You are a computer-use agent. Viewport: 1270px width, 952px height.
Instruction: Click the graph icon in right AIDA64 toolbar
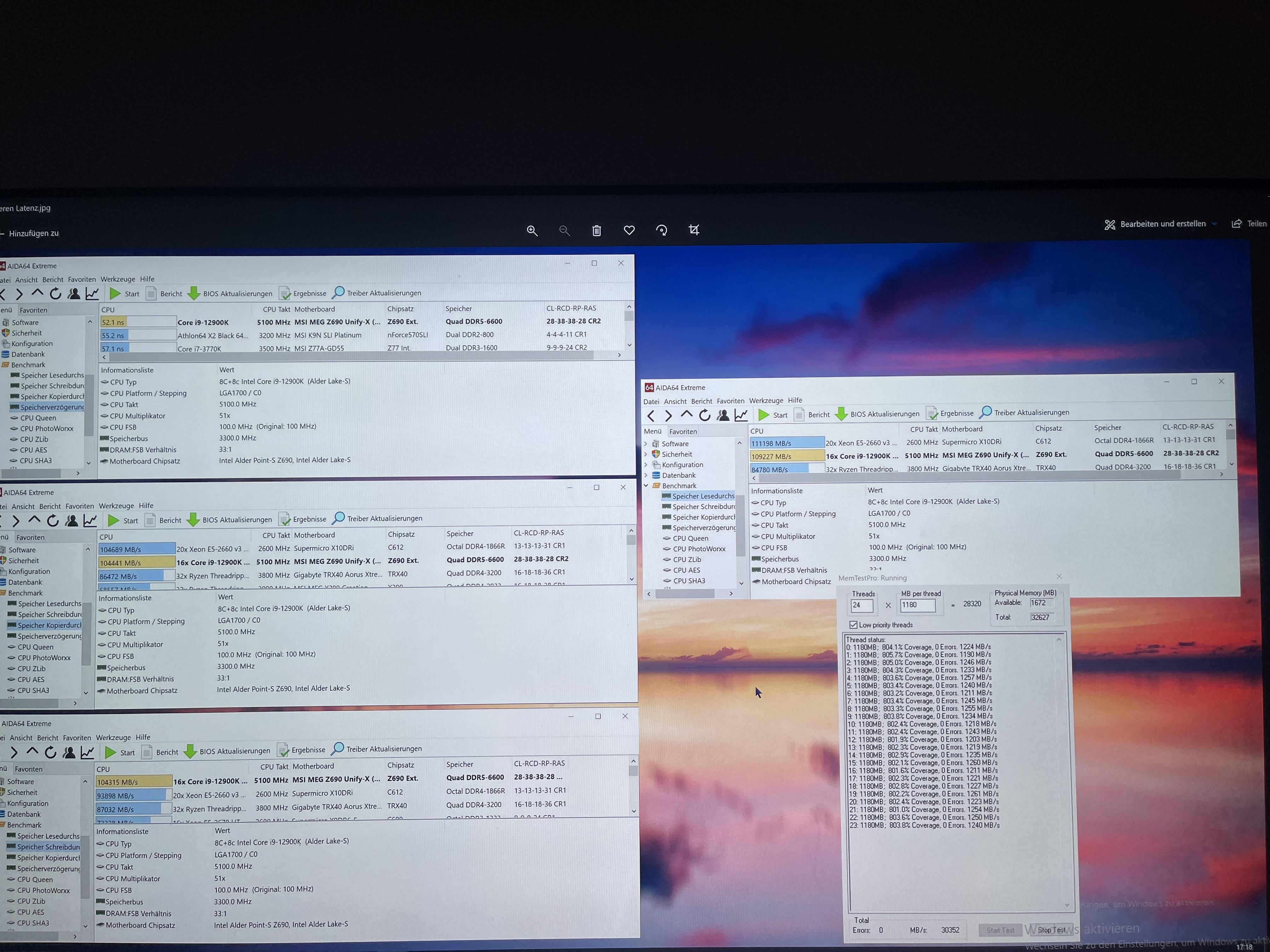click(x=741, y=415)
